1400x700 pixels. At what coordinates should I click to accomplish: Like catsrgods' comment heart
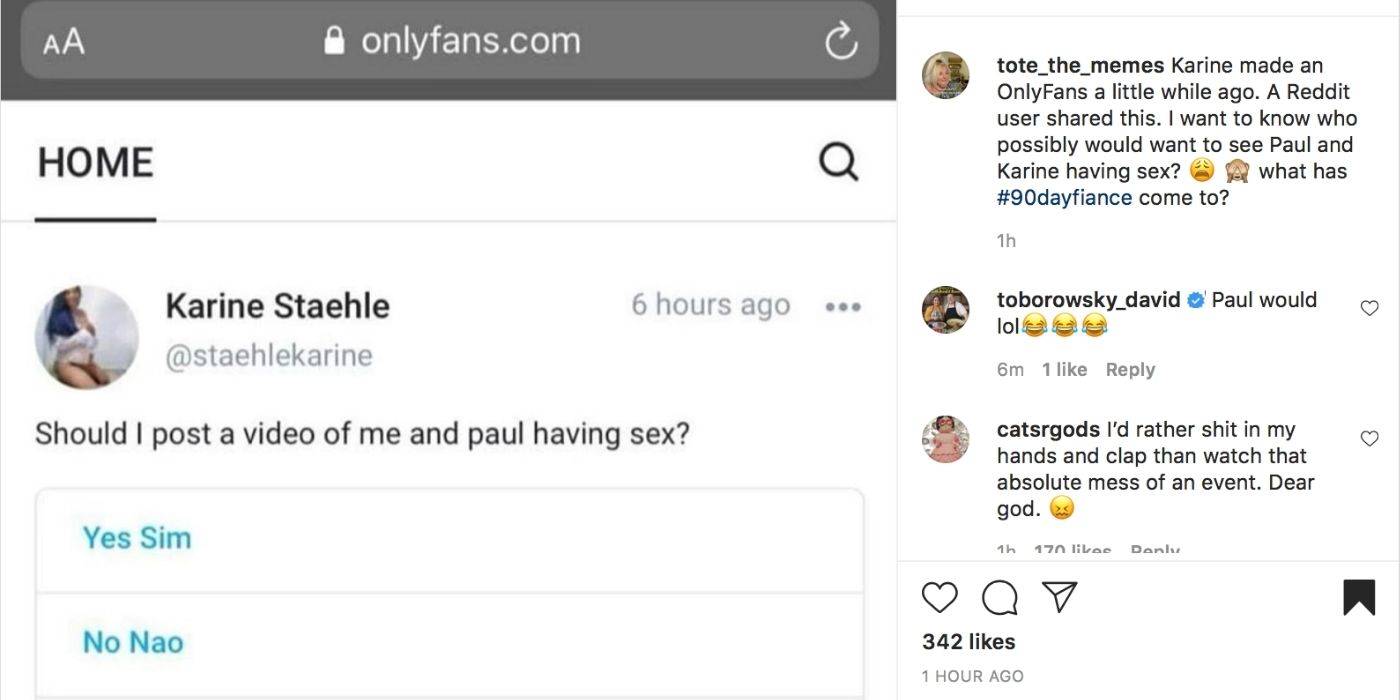pos(1370,438)
